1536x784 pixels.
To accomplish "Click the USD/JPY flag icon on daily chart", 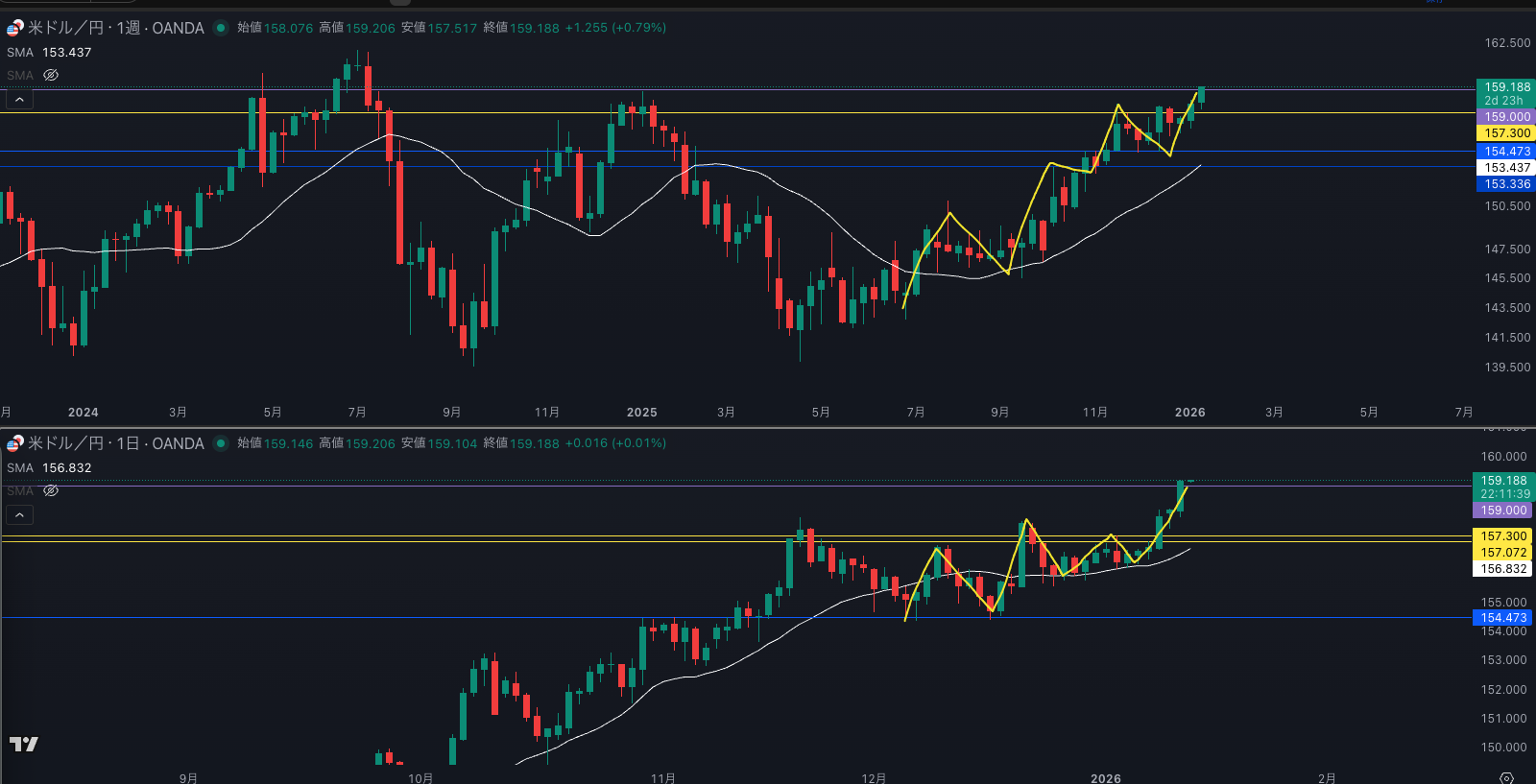I will click(15, 443).
